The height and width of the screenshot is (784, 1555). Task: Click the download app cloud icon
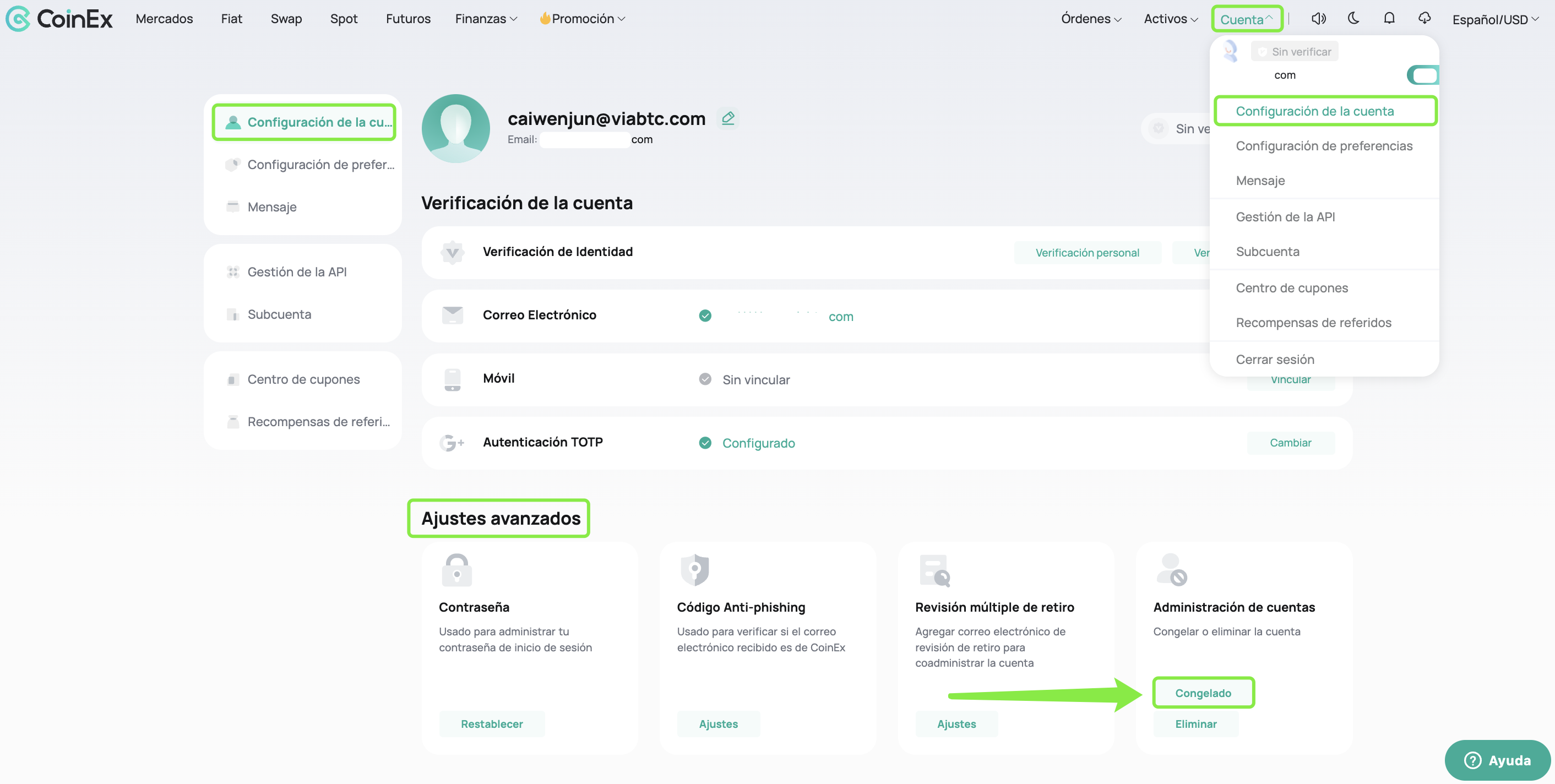pos(1424,18)
